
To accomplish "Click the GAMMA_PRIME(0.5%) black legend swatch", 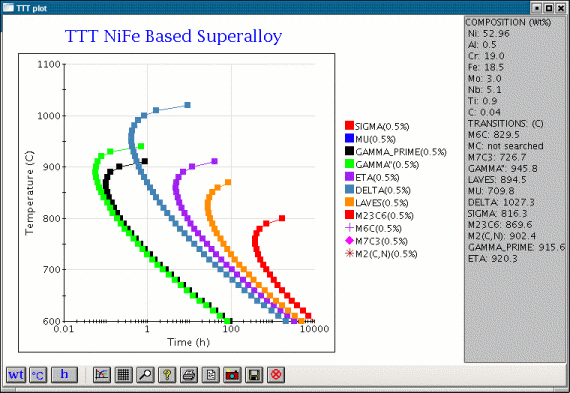I will pyautogui.click(x=349, y=151).
